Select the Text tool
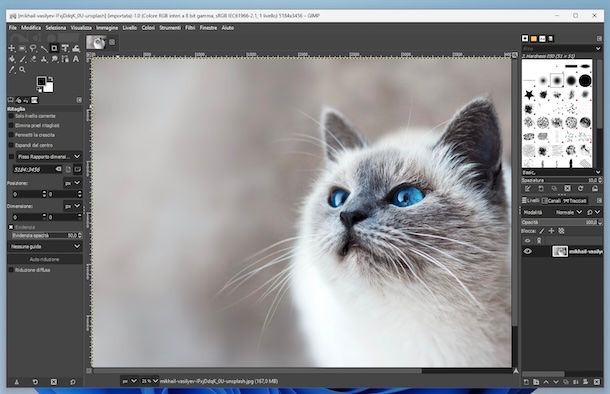The width and height of the screenshot is (610, 394). [76, 59]
